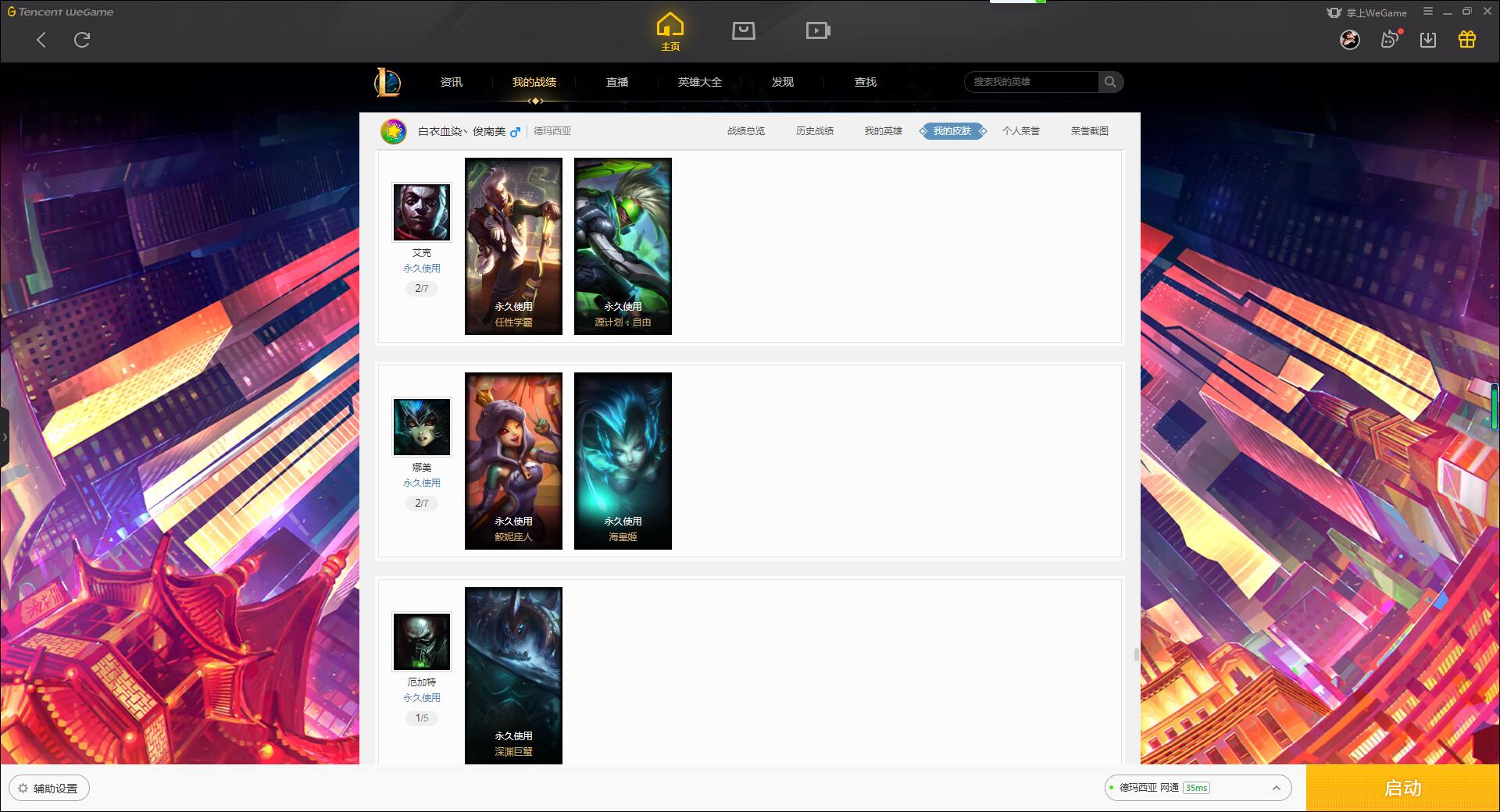
Task: Open the store bag icon
Action: coord(743,31)
